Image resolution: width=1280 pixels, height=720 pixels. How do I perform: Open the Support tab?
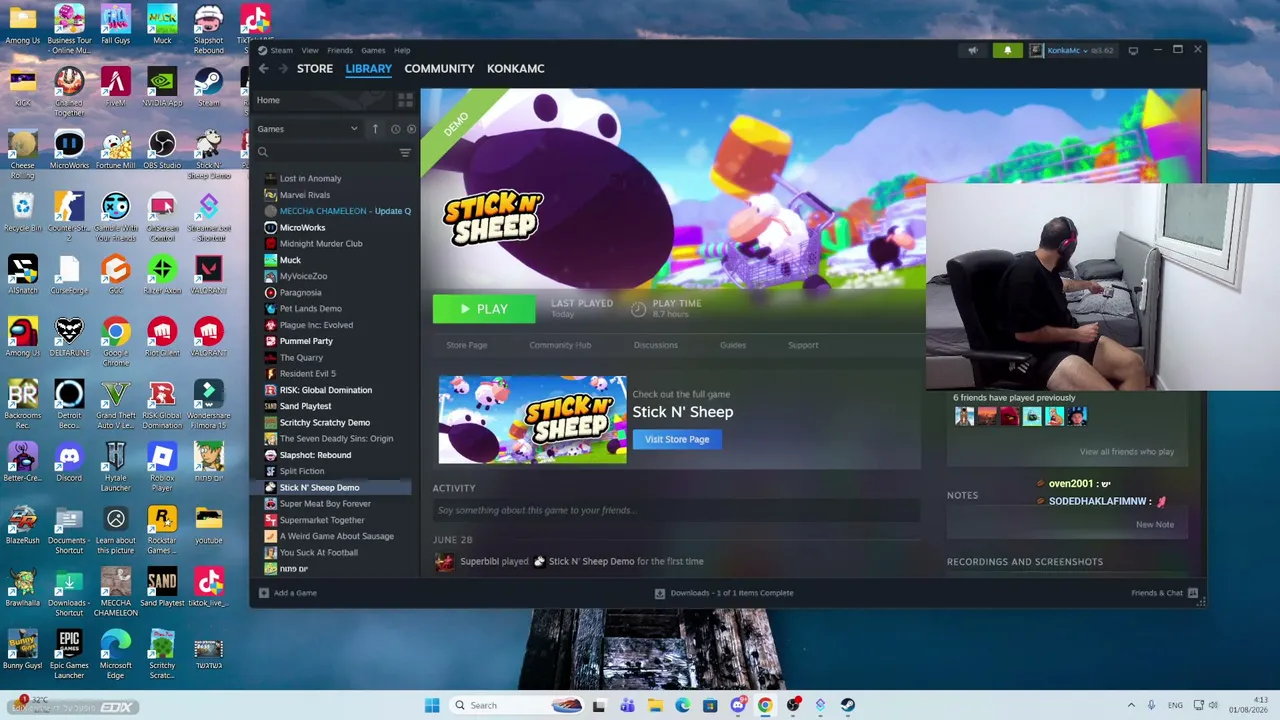(803, 345)
